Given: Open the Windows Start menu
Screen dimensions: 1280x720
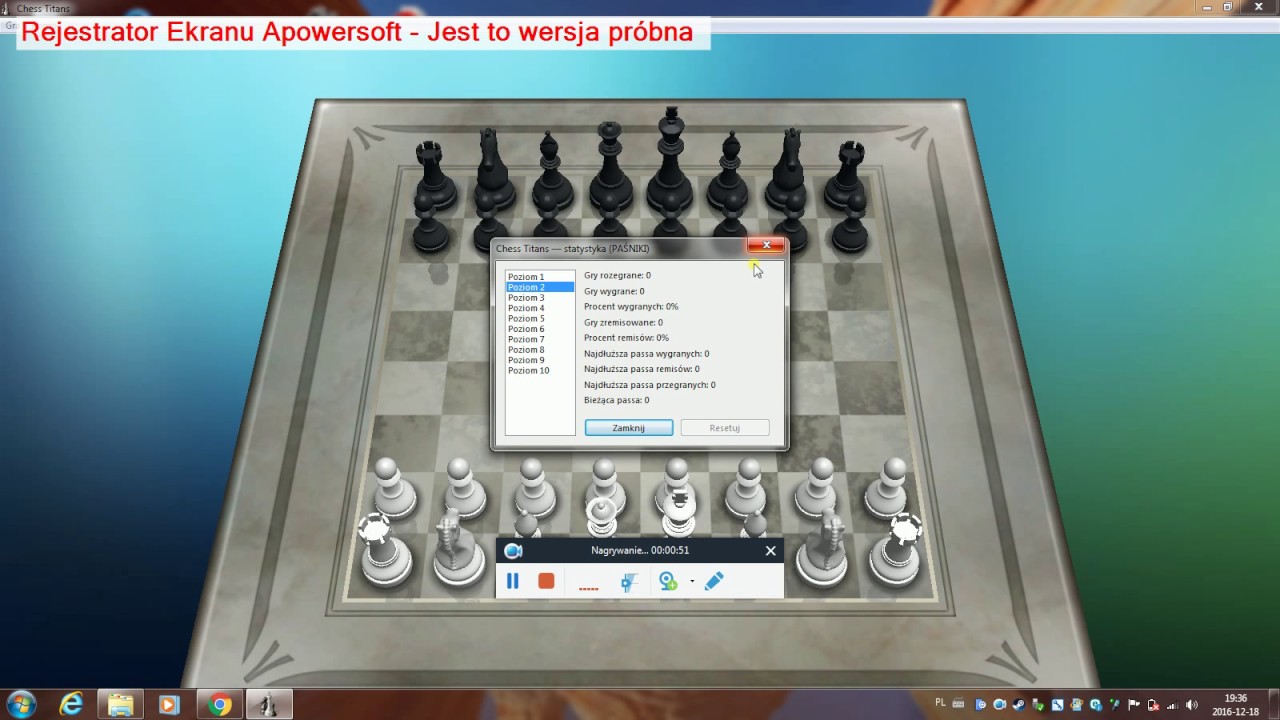Looking at the screenshot, I should click(x=21, y=704).
